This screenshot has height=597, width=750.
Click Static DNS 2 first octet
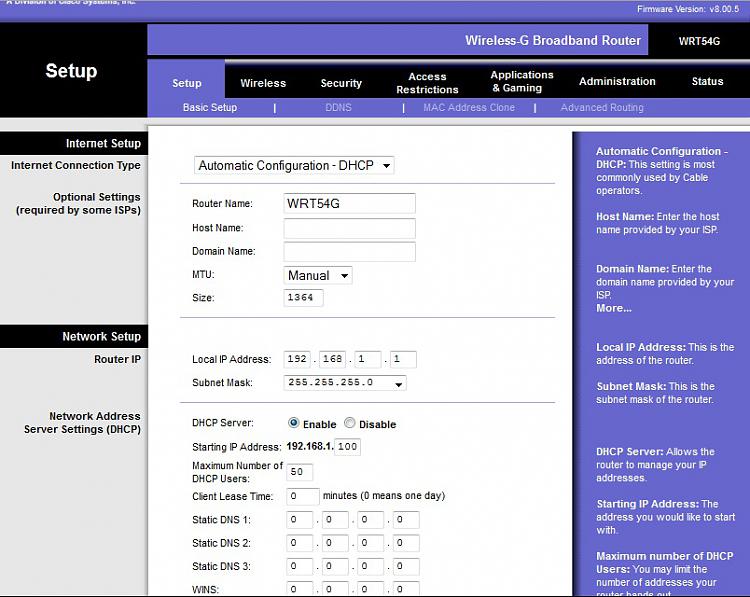[x=299, y=543]
